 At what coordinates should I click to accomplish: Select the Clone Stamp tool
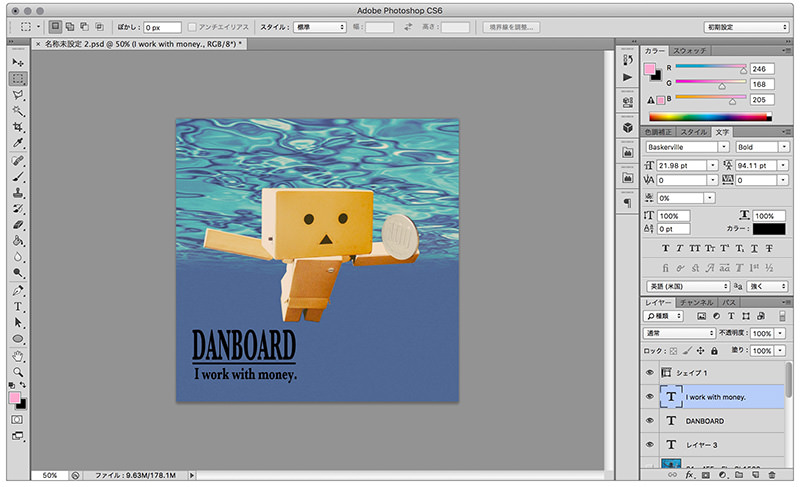click(x=18, y=193)
